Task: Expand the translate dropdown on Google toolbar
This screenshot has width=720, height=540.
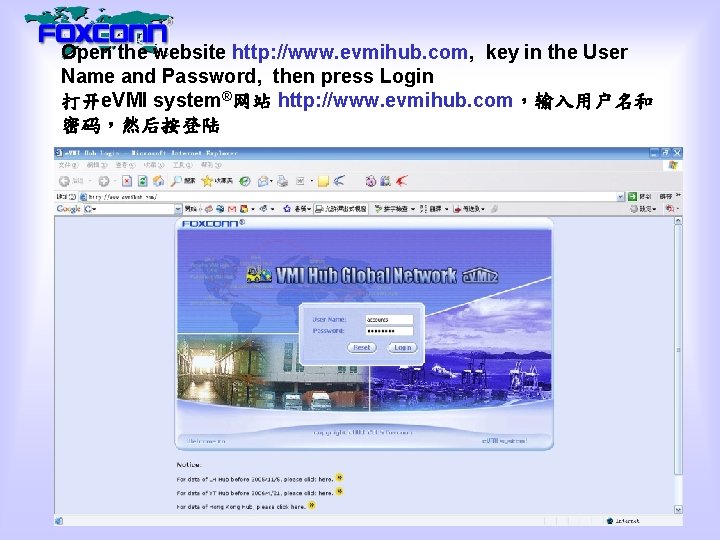Action: (x=446, y=209)
